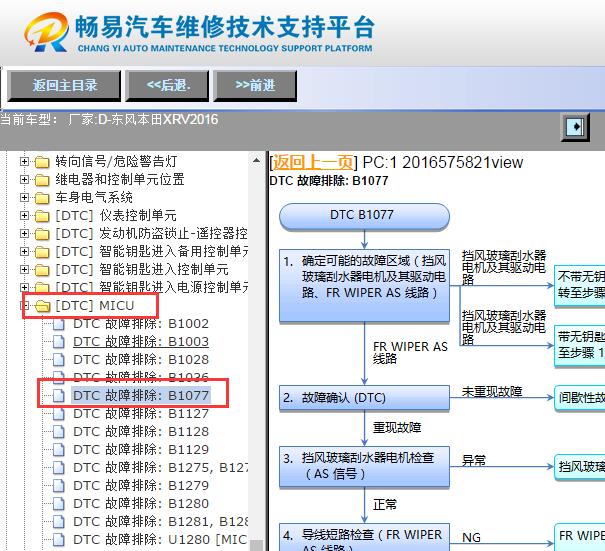
Task: Select the 继电器和控制单元位置 folder icon
Action: coord(42,180)
